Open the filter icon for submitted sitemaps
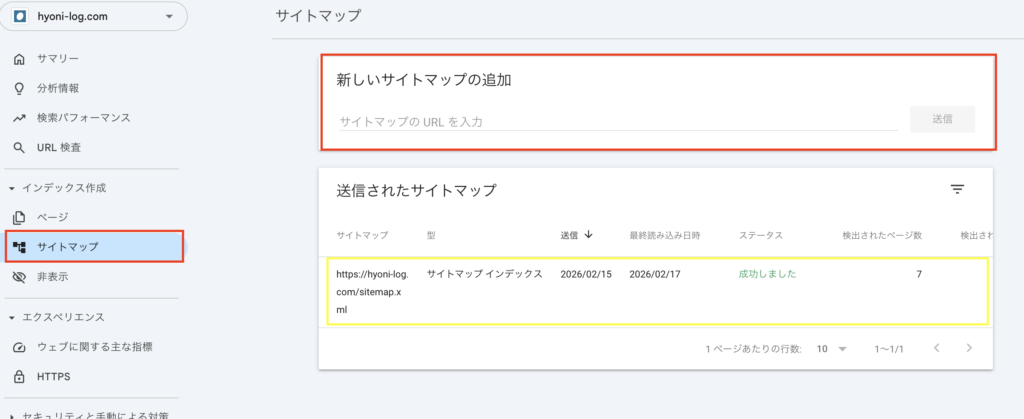The width and height of the screenshot is (1024, 419). (x=957, y=190)
